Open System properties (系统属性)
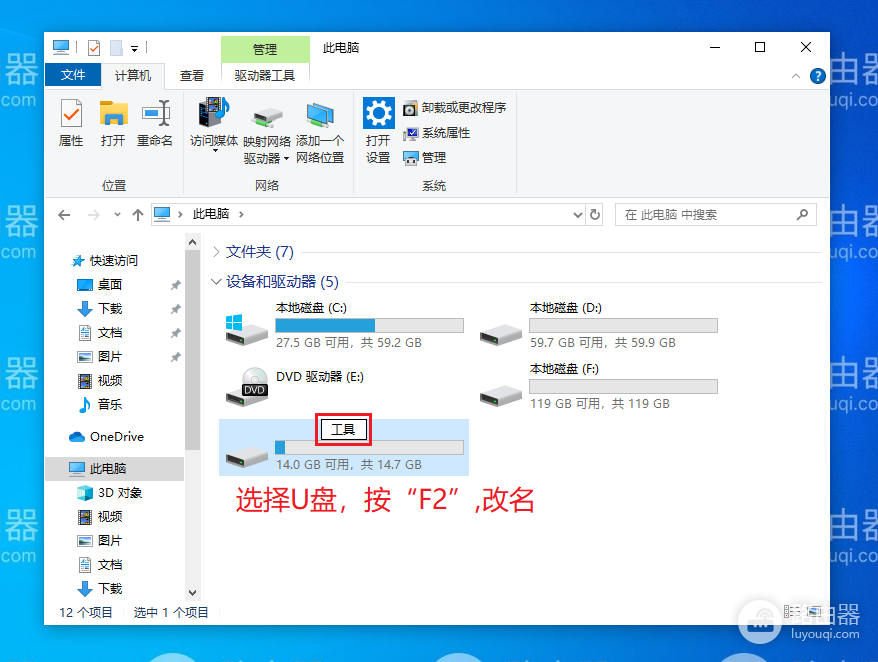 coord(436,133)
